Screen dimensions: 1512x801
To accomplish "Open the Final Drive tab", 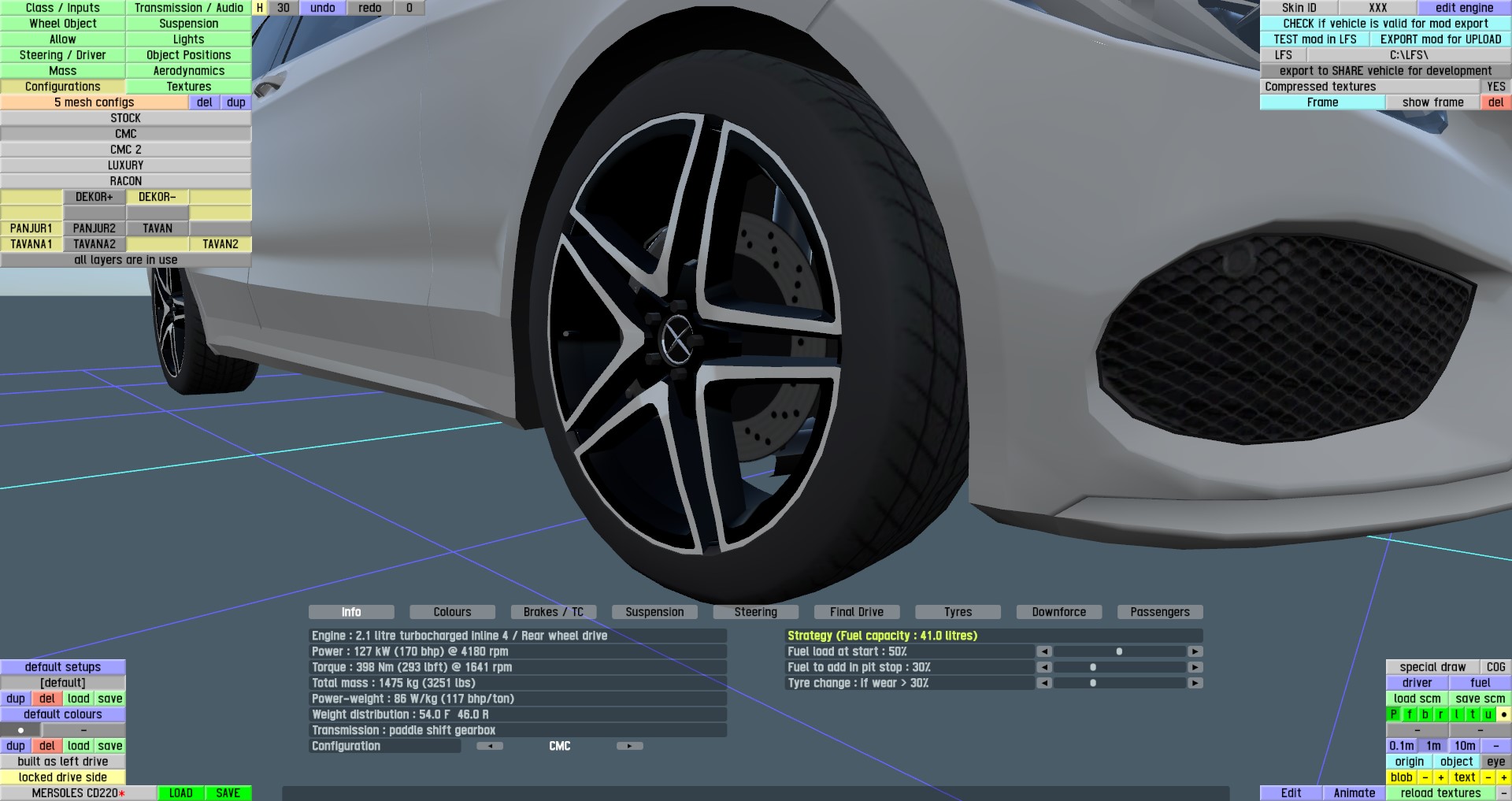I will click(857, 612).
